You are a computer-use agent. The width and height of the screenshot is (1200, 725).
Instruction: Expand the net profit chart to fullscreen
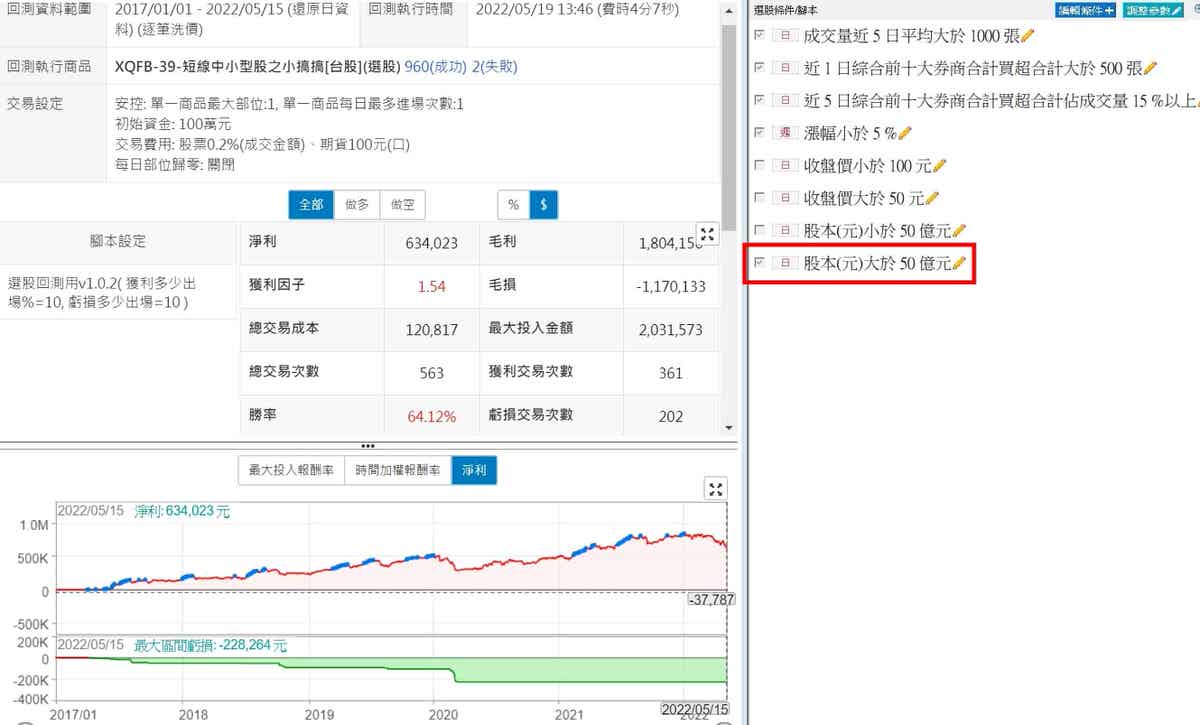point(715,488)
